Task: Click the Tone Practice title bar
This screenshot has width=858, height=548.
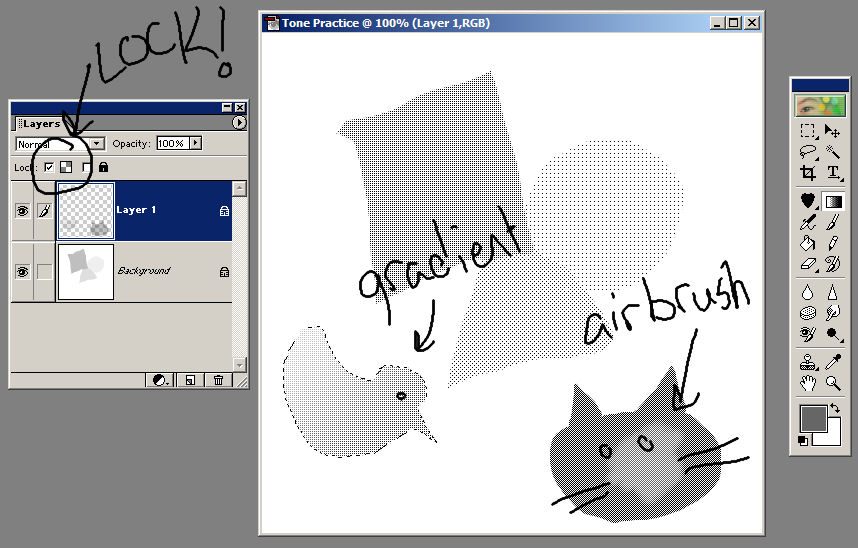Action: click(x=512, y=23)
